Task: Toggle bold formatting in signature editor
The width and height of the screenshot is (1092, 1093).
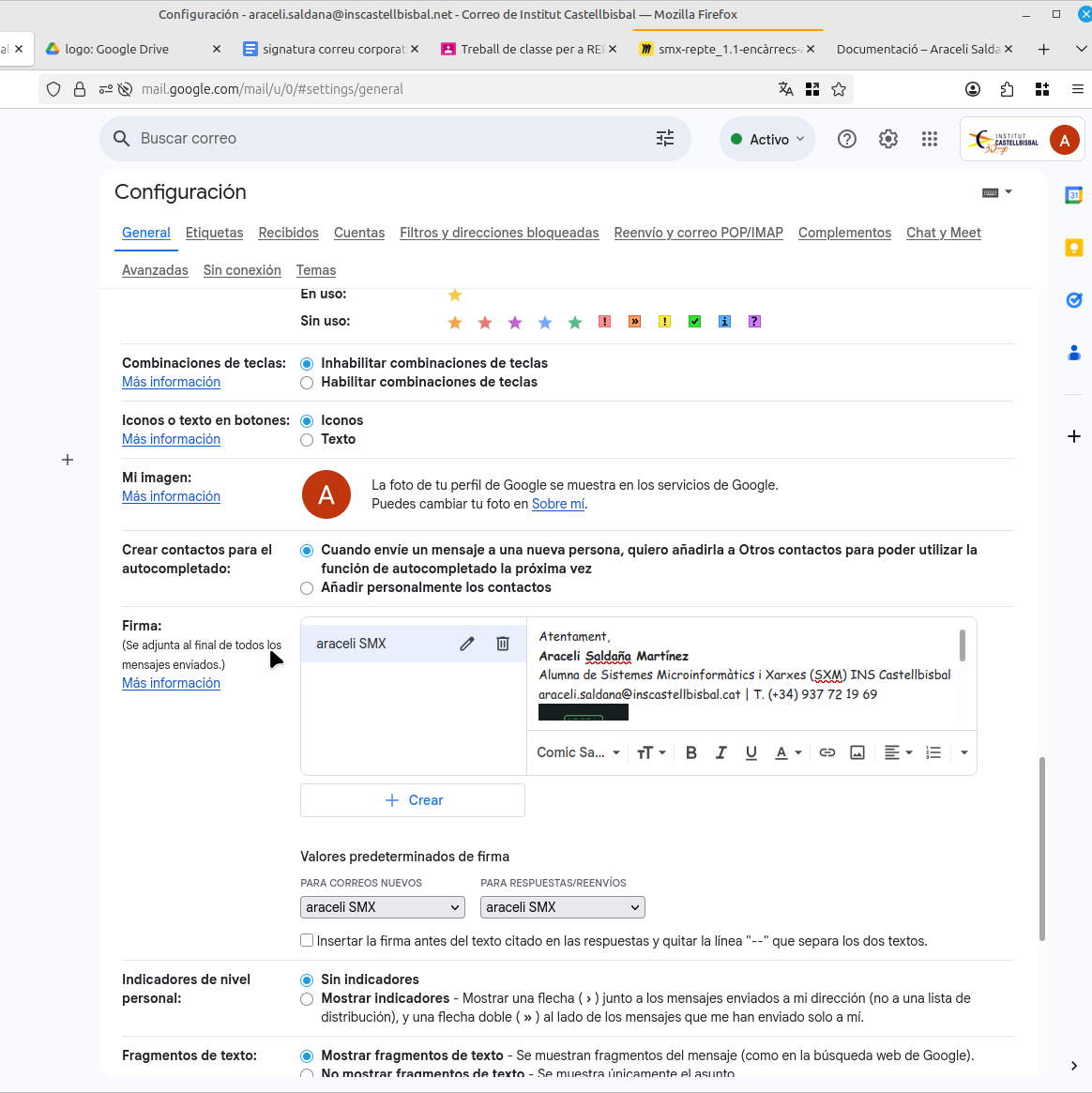Action: [691, 752]
